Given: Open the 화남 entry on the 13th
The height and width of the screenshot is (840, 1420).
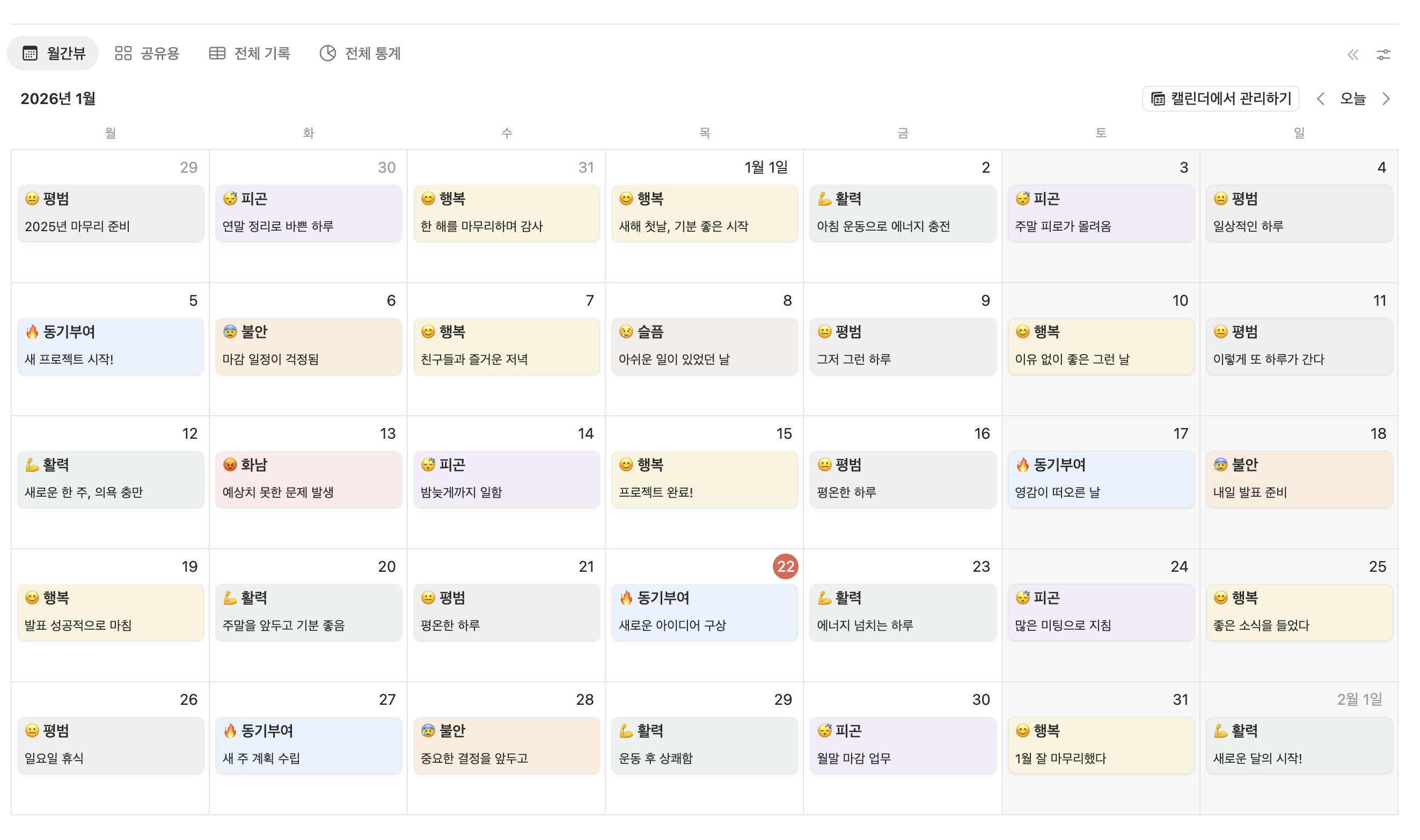Looking at the screenshot, I should [308, 479].
